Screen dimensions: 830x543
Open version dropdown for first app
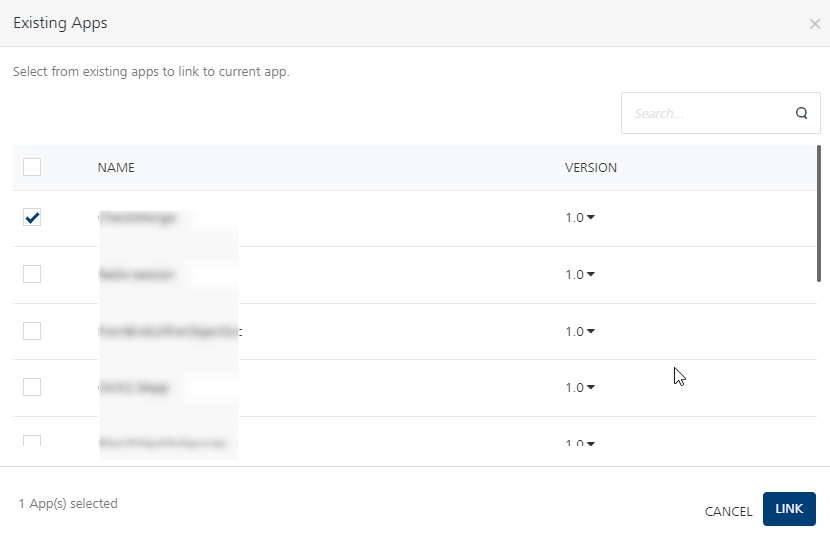(x=581, y=218)
